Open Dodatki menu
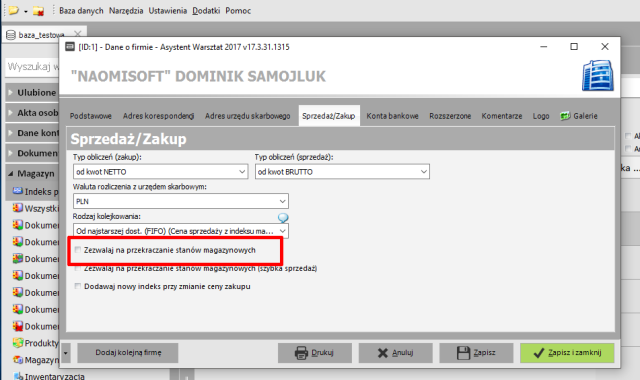This screenshot has height=380, width=640. coord(206,11)
